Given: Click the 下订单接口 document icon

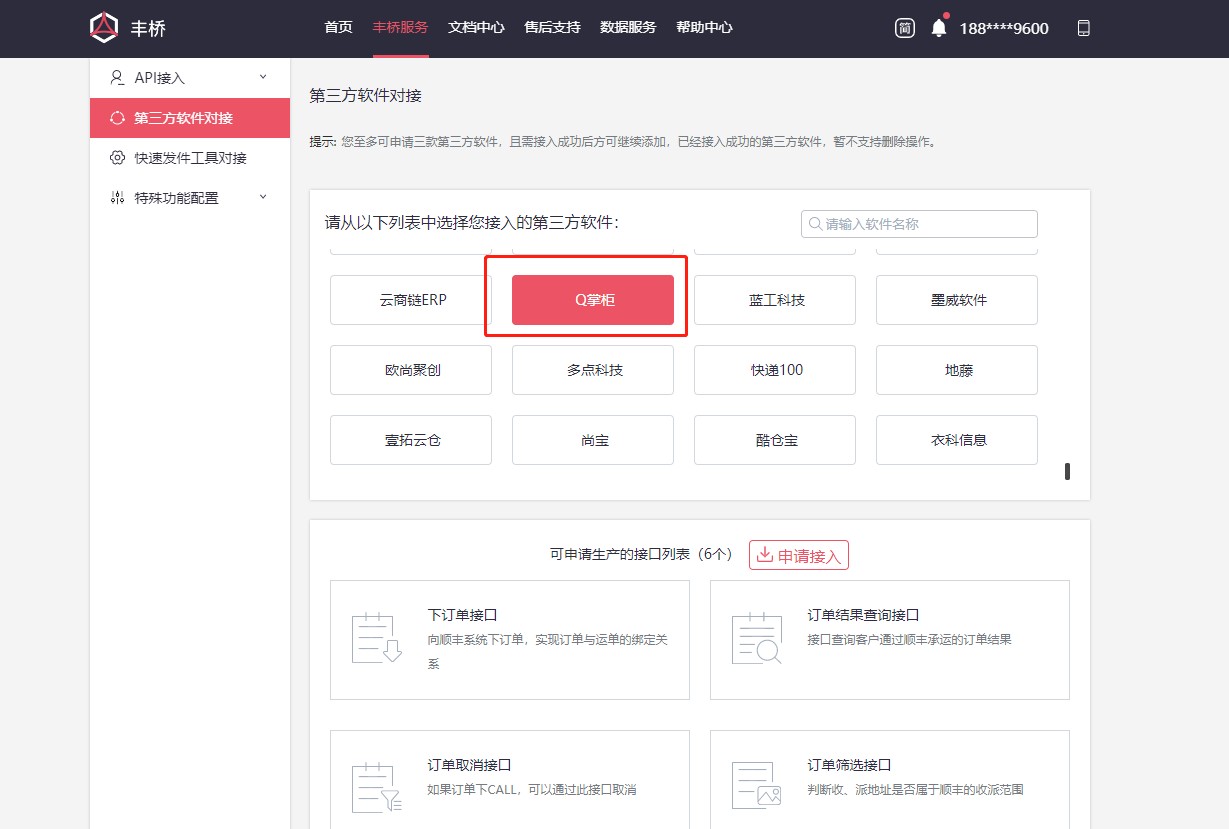Looking at the screenshot, I should pos(376,638).
